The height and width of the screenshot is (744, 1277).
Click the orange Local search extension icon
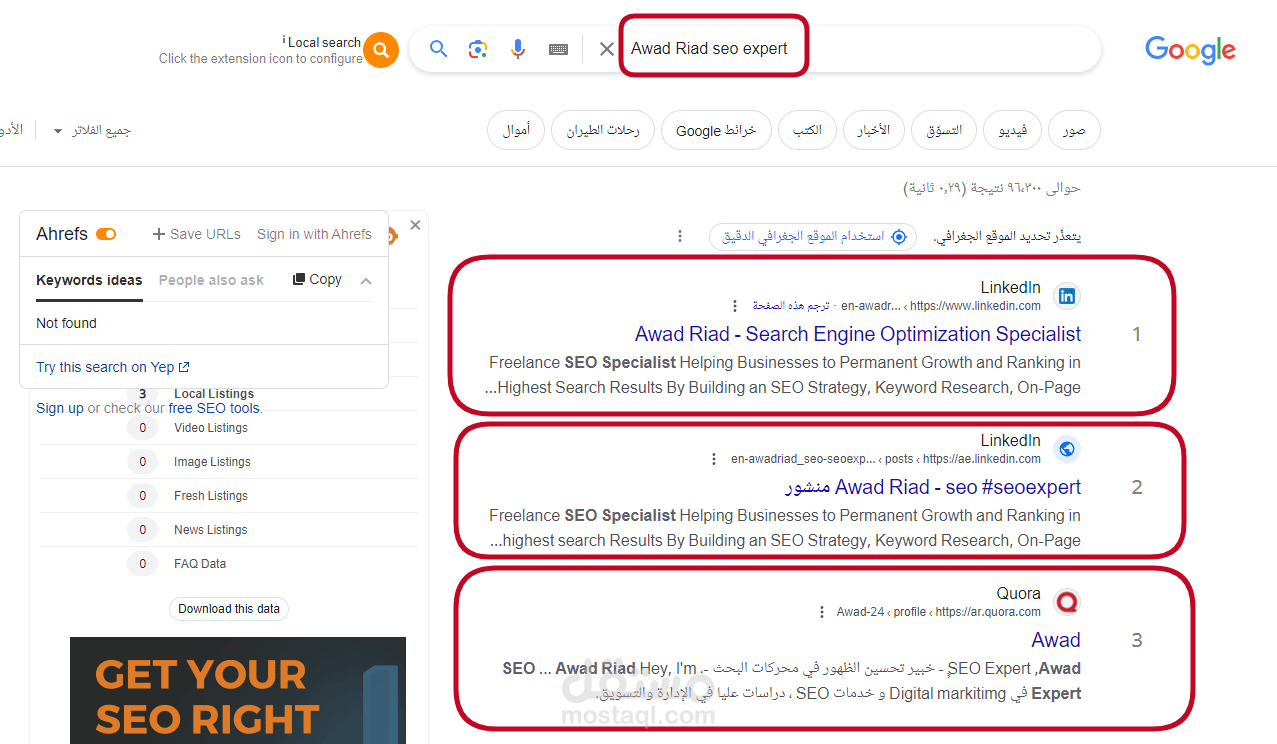380,49
